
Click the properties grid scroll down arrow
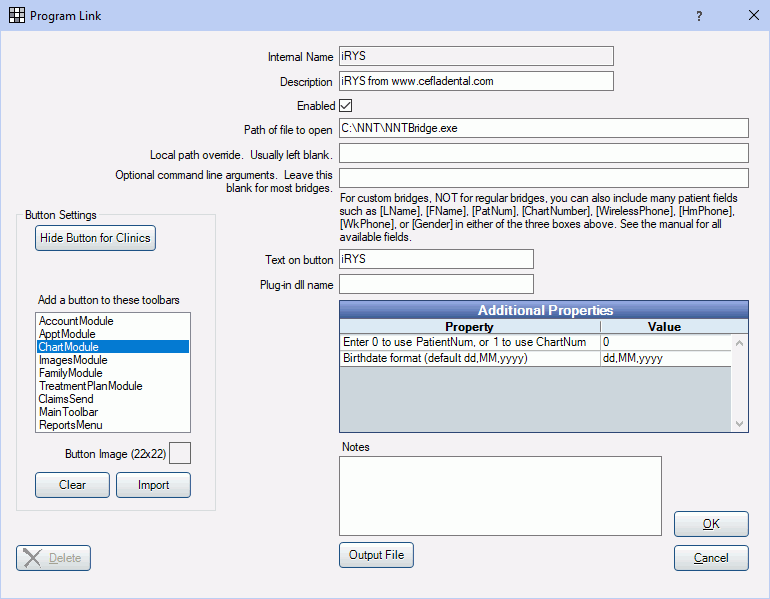740,424
